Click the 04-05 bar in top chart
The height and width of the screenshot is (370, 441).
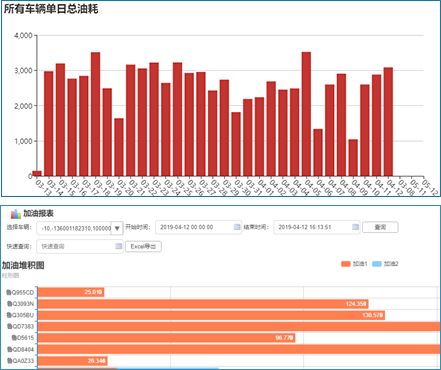pyautogui.click(x=306, y=114)
